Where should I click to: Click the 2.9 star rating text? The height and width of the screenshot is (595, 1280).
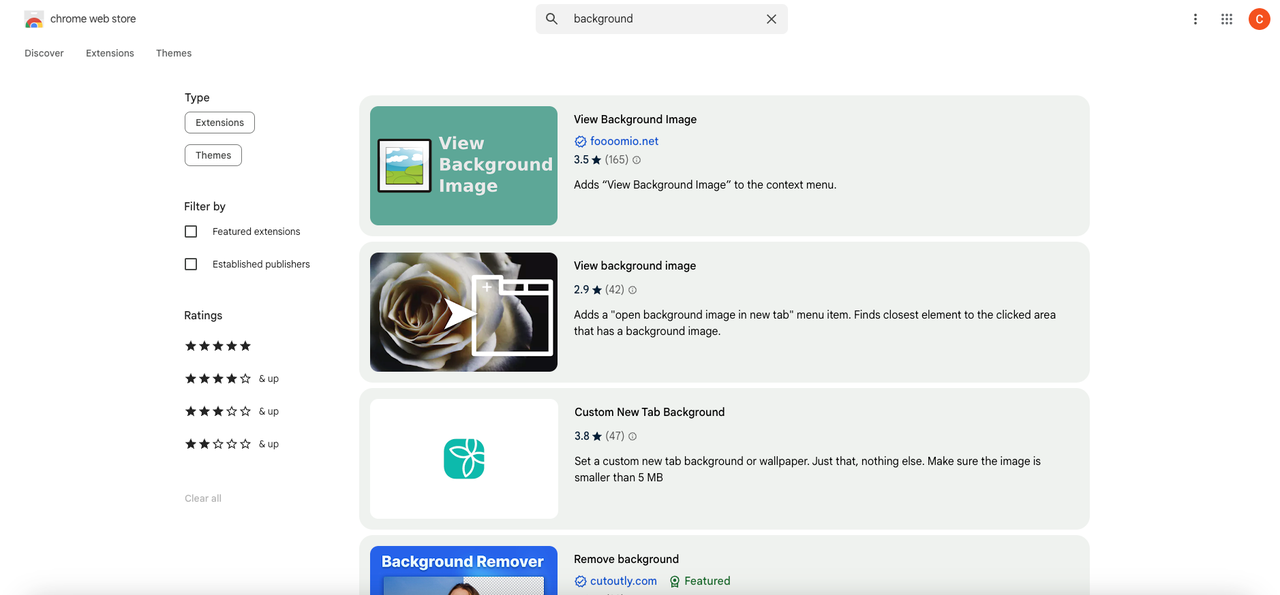(x=581, y=290)
